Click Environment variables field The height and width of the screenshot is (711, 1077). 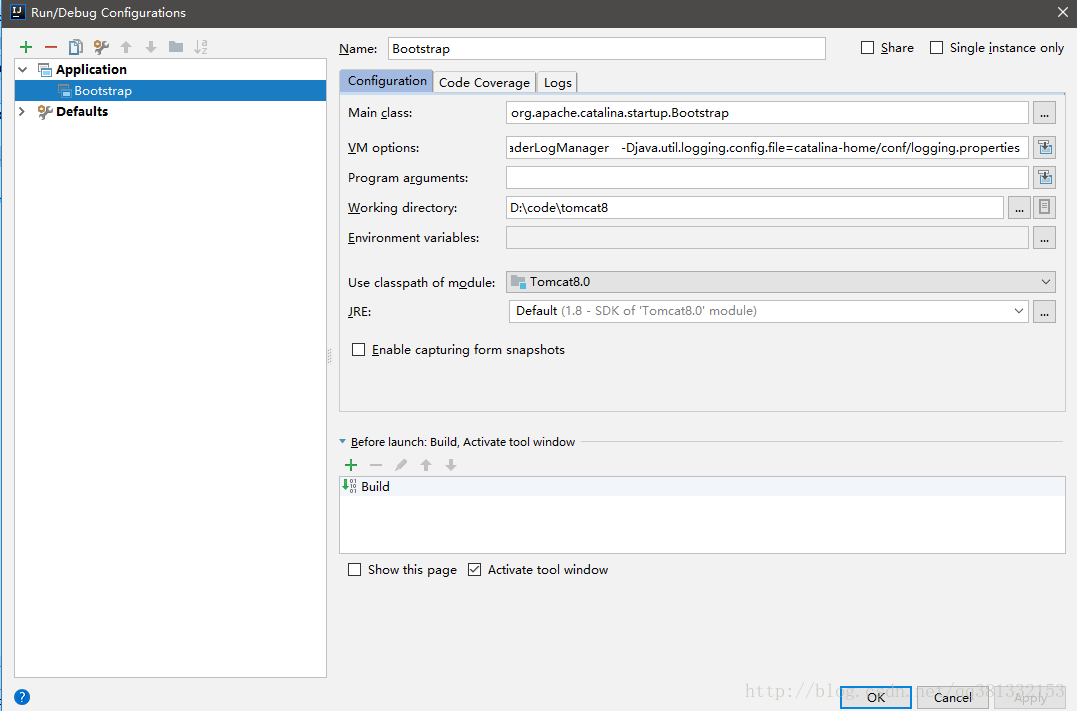pos(767,238)
